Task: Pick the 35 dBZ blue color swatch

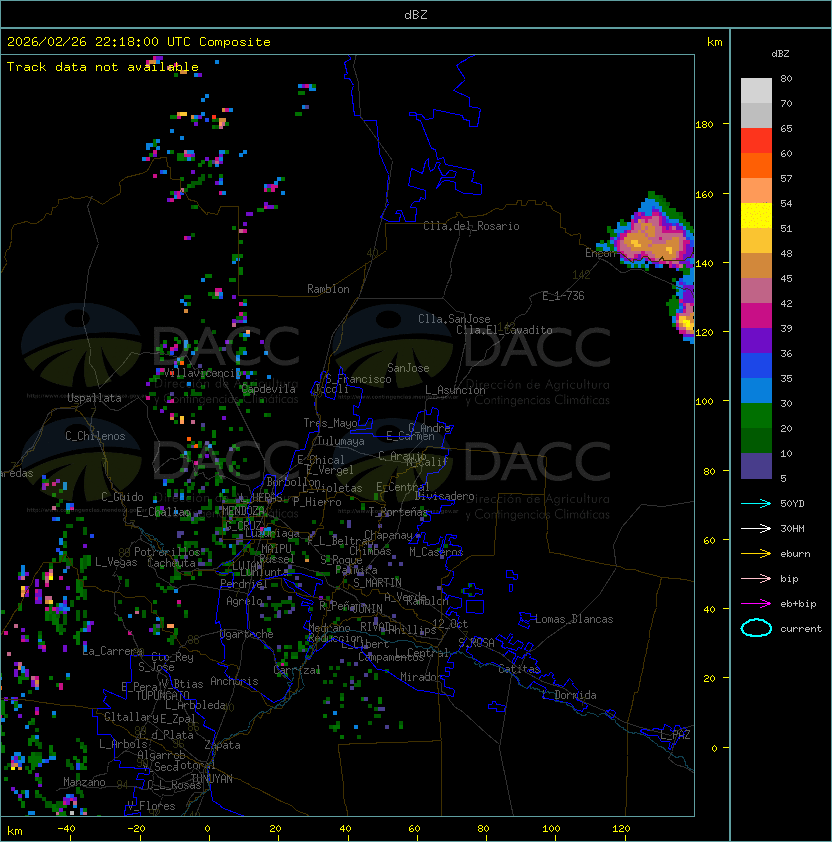Action: click(756, 366)
